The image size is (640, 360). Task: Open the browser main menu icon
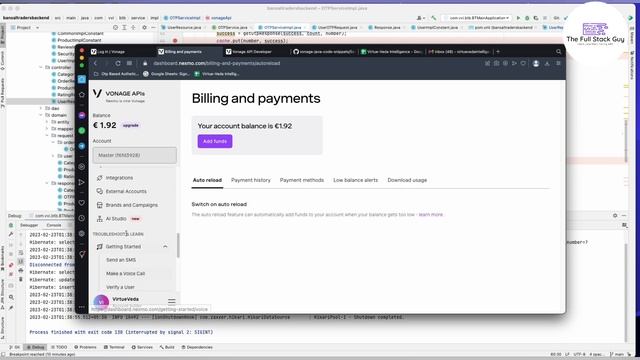tap(558, 64)
